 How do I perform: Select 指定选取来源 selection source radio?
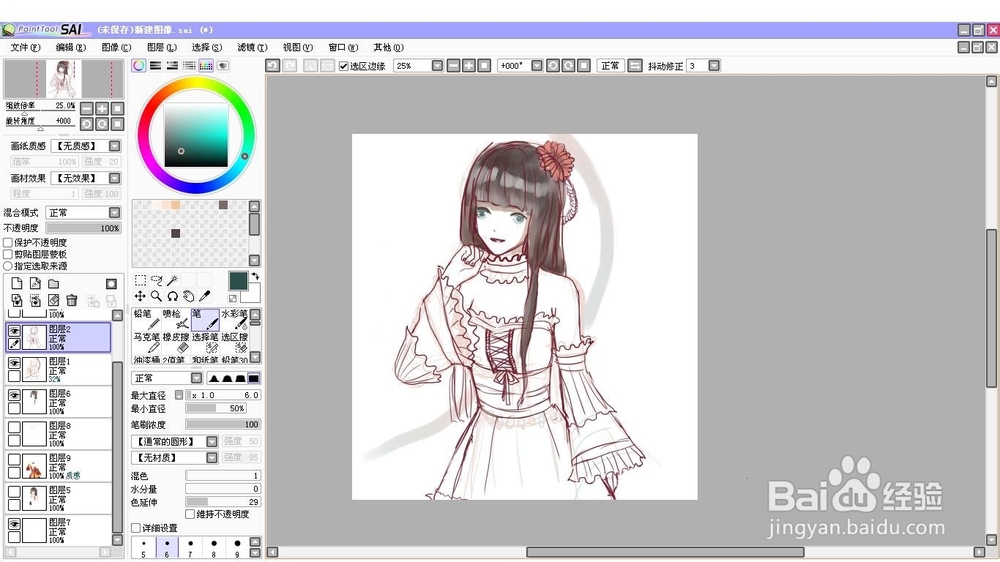(x=8, y=265)
